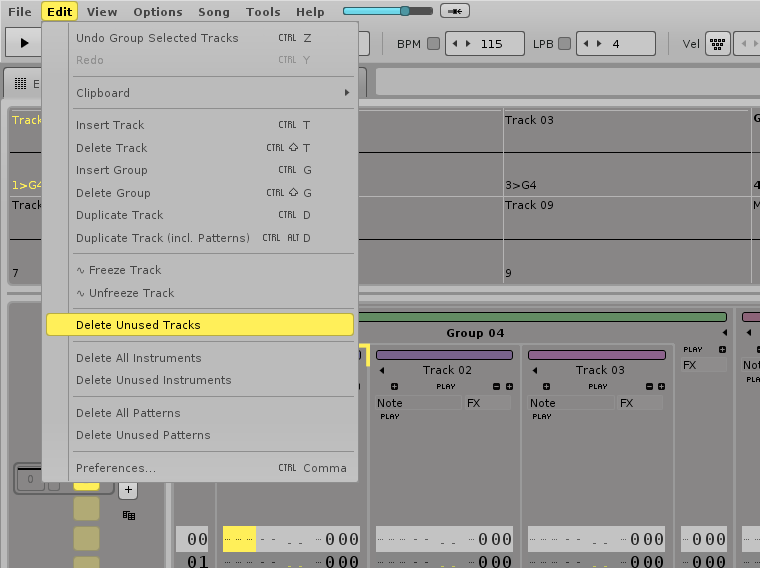Add an effect column to Group 04
The width and height of the screenshot is (760, 568).
click(722, 349)
